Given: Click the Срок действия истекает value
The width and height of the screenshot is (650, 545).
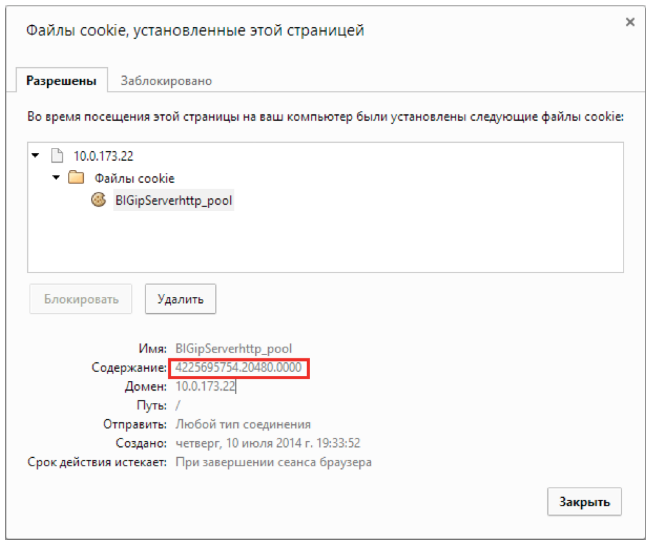Looking at the screenshot, I should 273,462.
